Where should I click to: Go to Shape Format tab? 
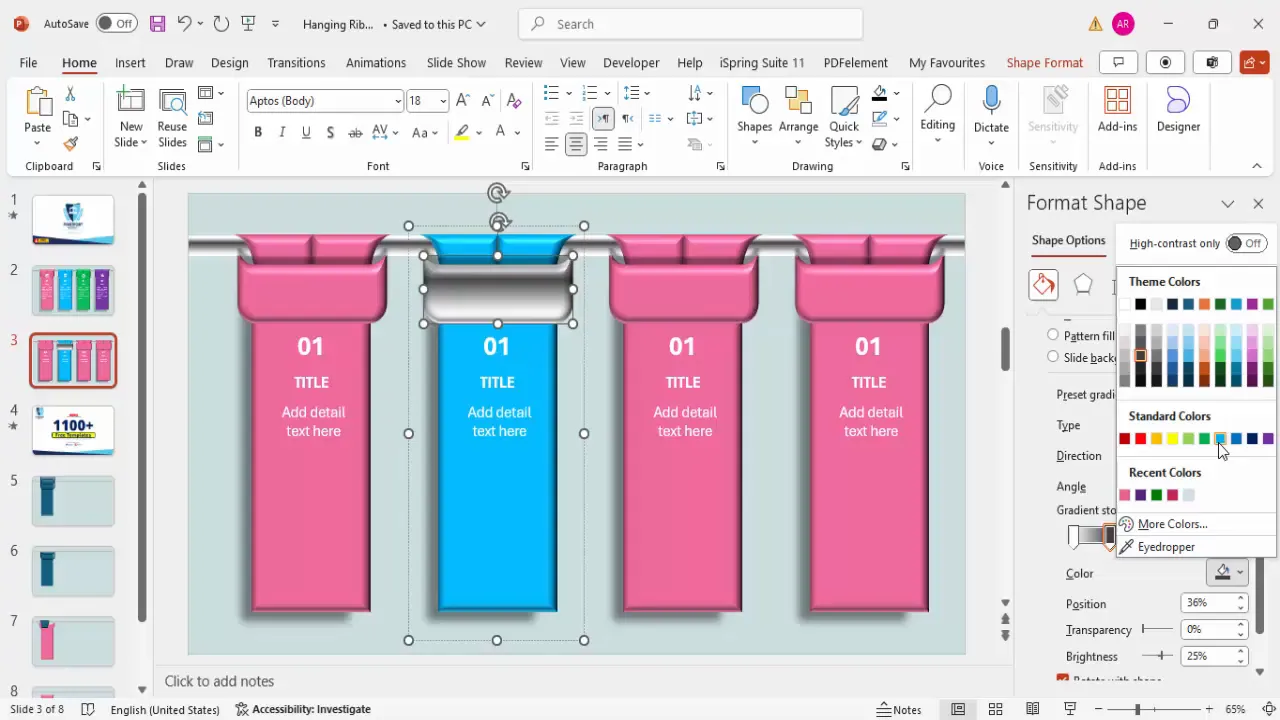pyautogui.click(x=1044, y=62)
